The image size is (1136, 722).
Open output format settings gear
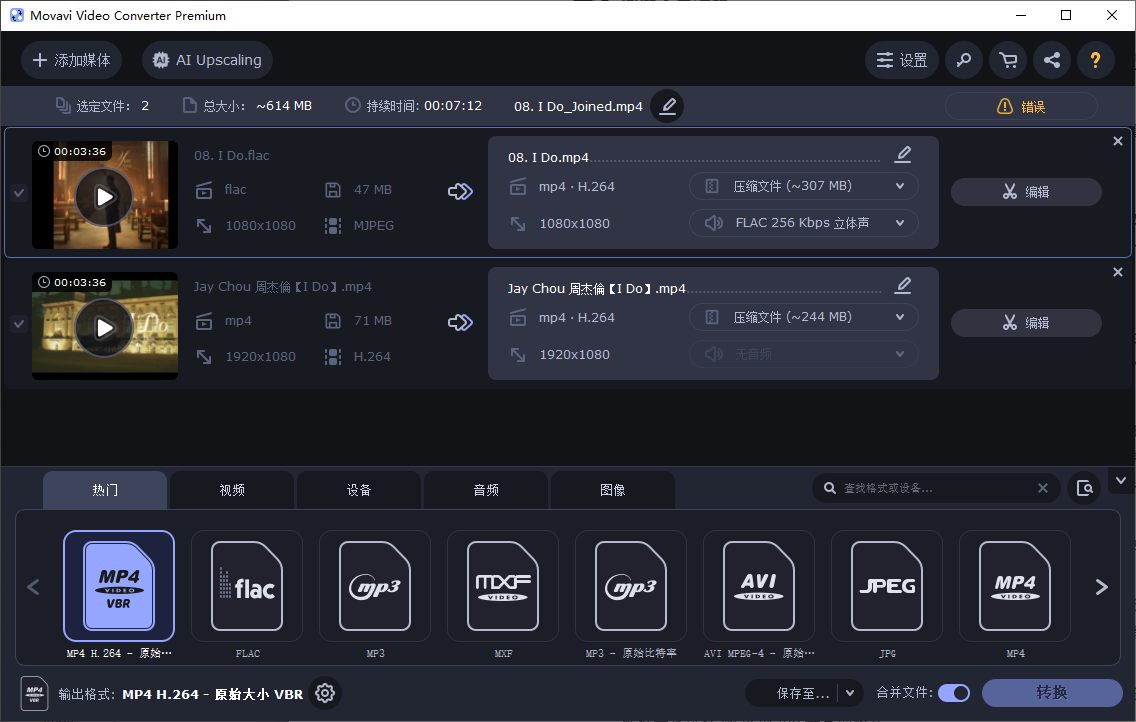point(324,692)
